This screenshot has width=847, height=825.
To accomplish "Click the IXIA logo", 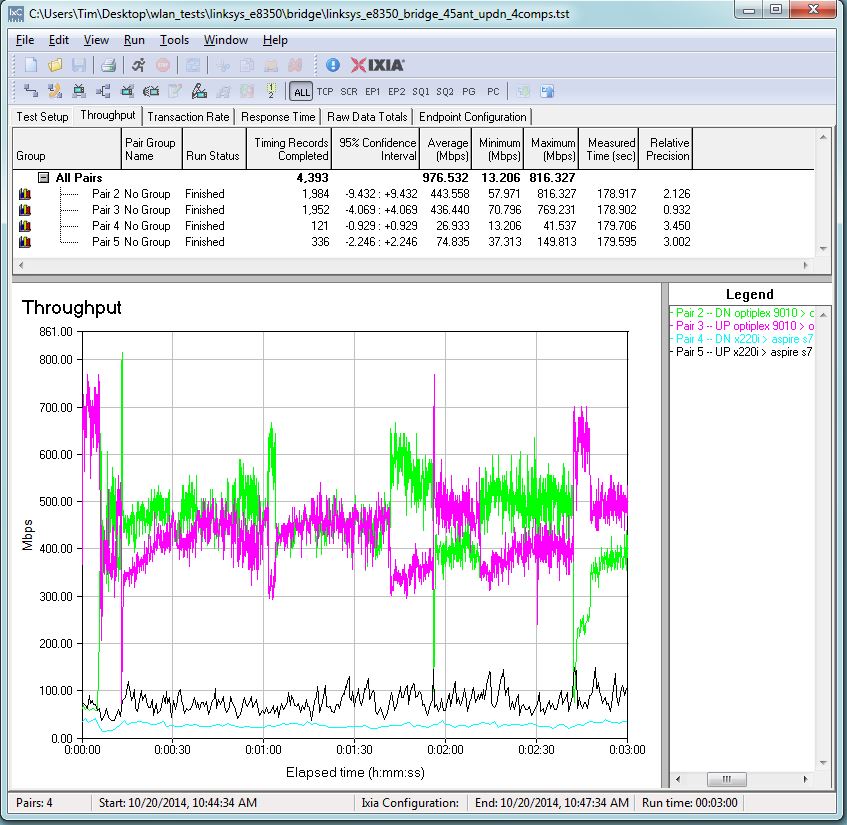I will [x=377, y=65].
